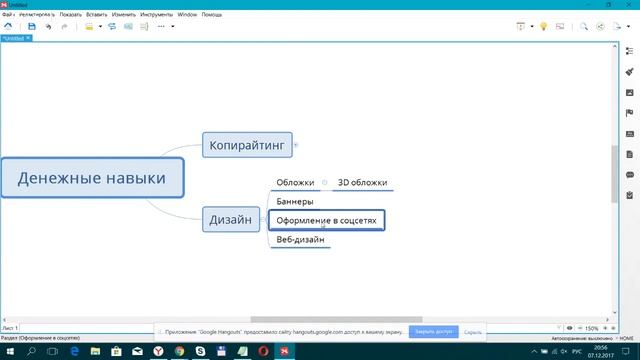Open the Image panel in the right sidebar
Image resolution: width=640 pixels, height=360 pixels.
point(630,93)
